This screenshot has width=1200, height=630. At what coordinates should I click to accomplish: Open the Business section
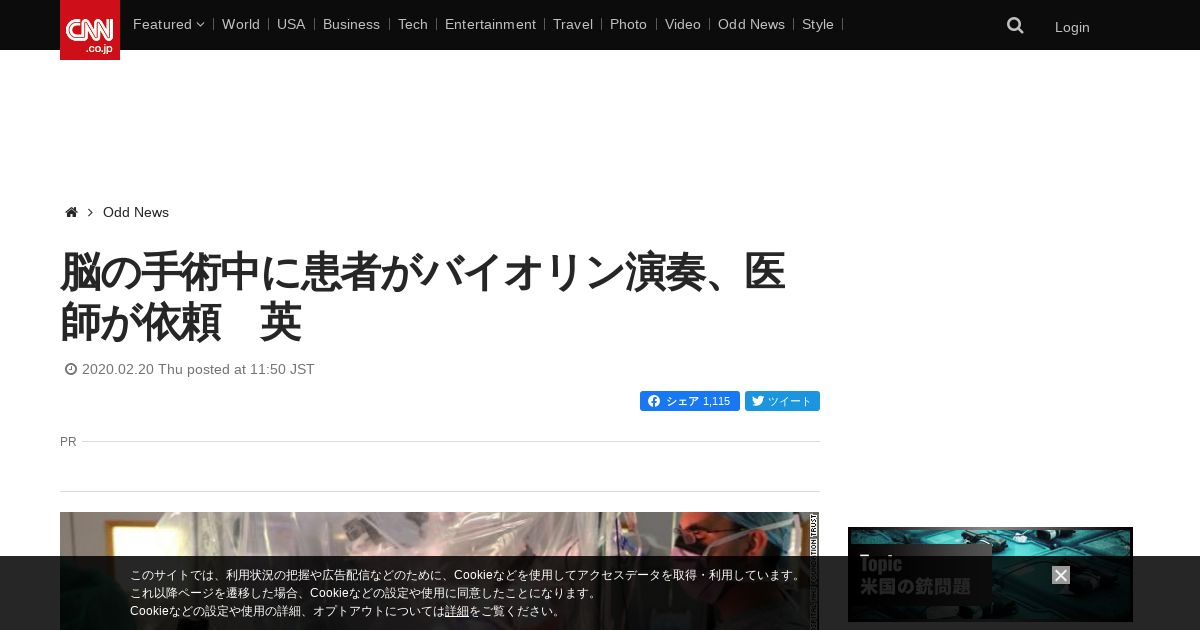click(351, 24)
